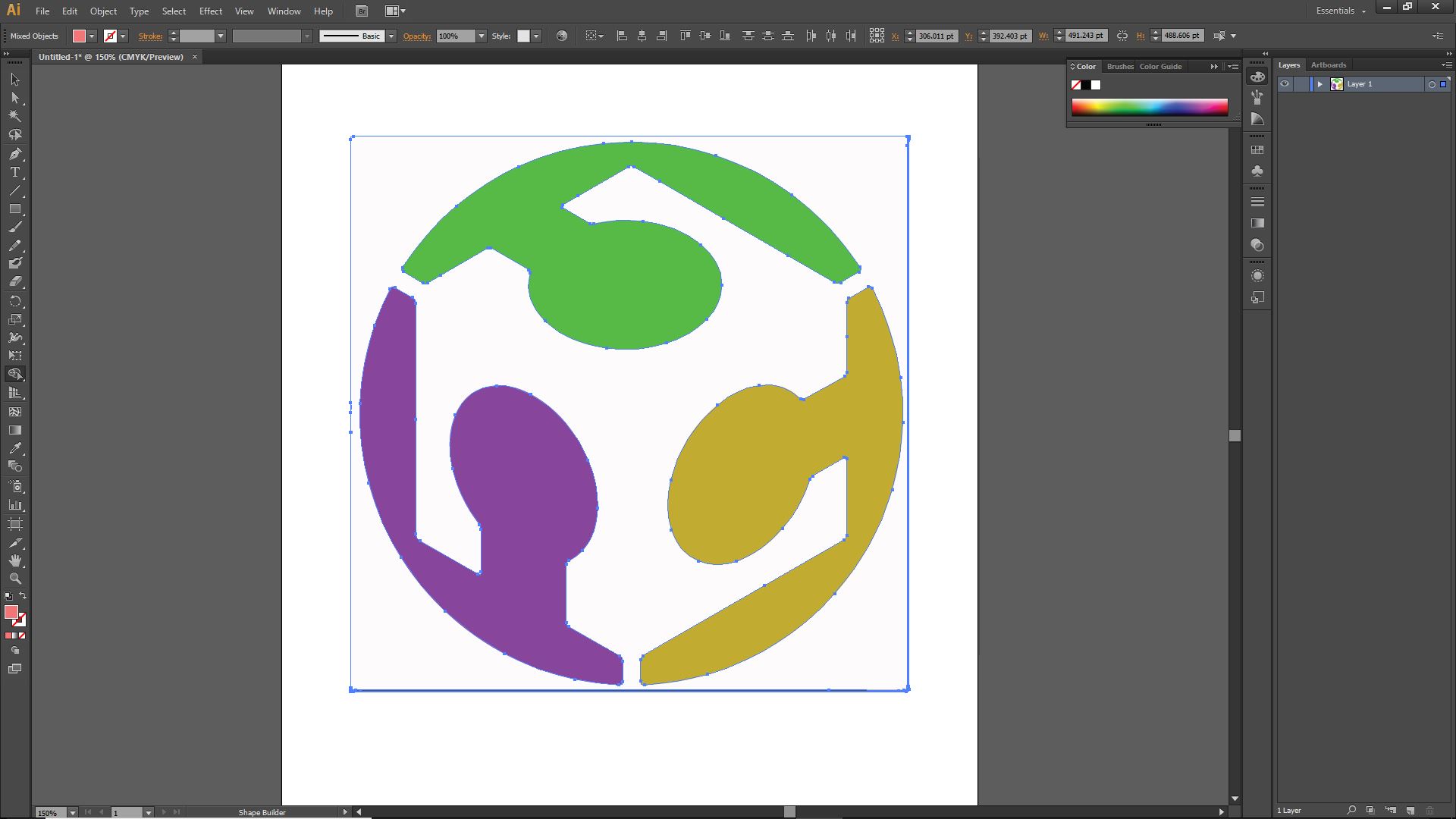Select the Rectangle tool
This screenshot has height=819, width=1456.
point(15,209)
